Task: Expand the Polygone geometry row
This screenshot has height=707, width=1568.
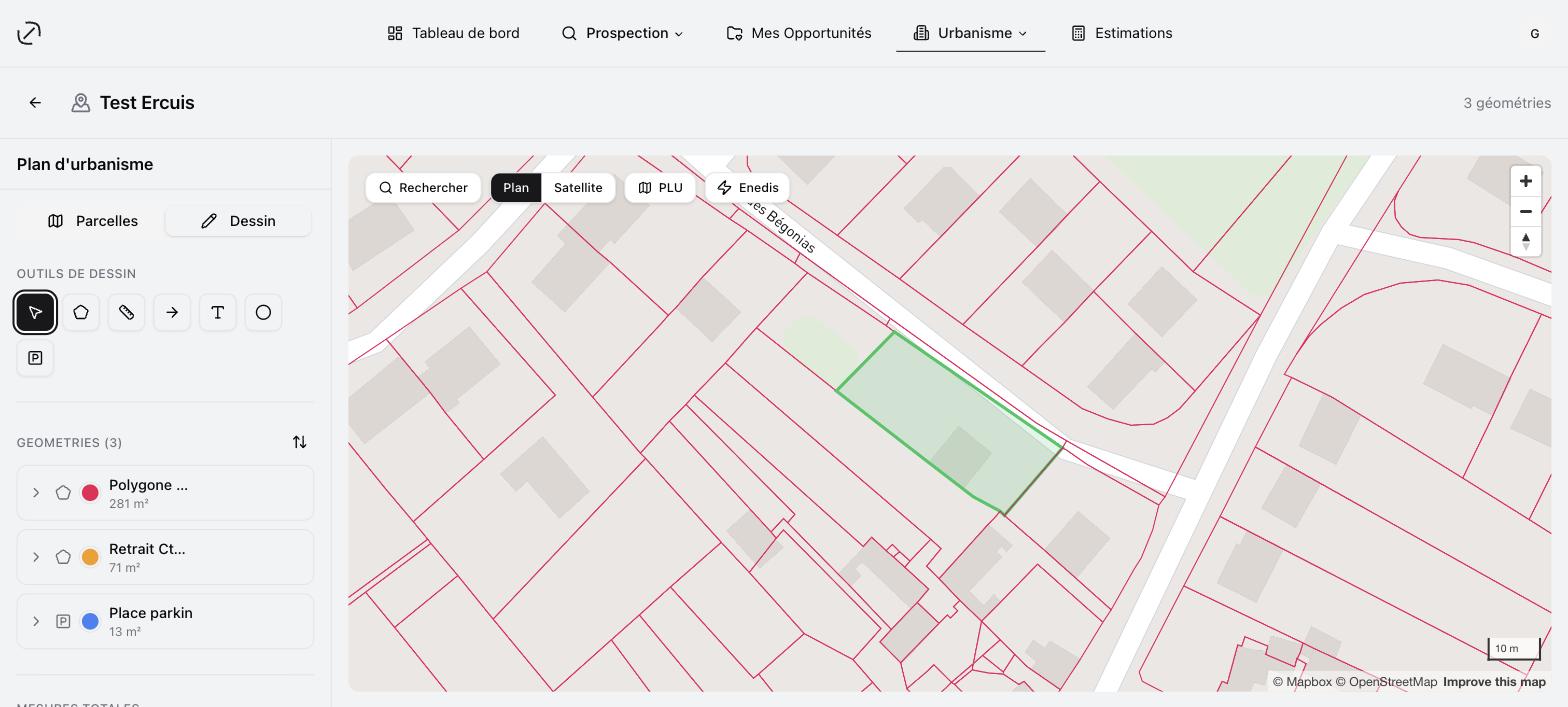Action: [x=36, y=493]
